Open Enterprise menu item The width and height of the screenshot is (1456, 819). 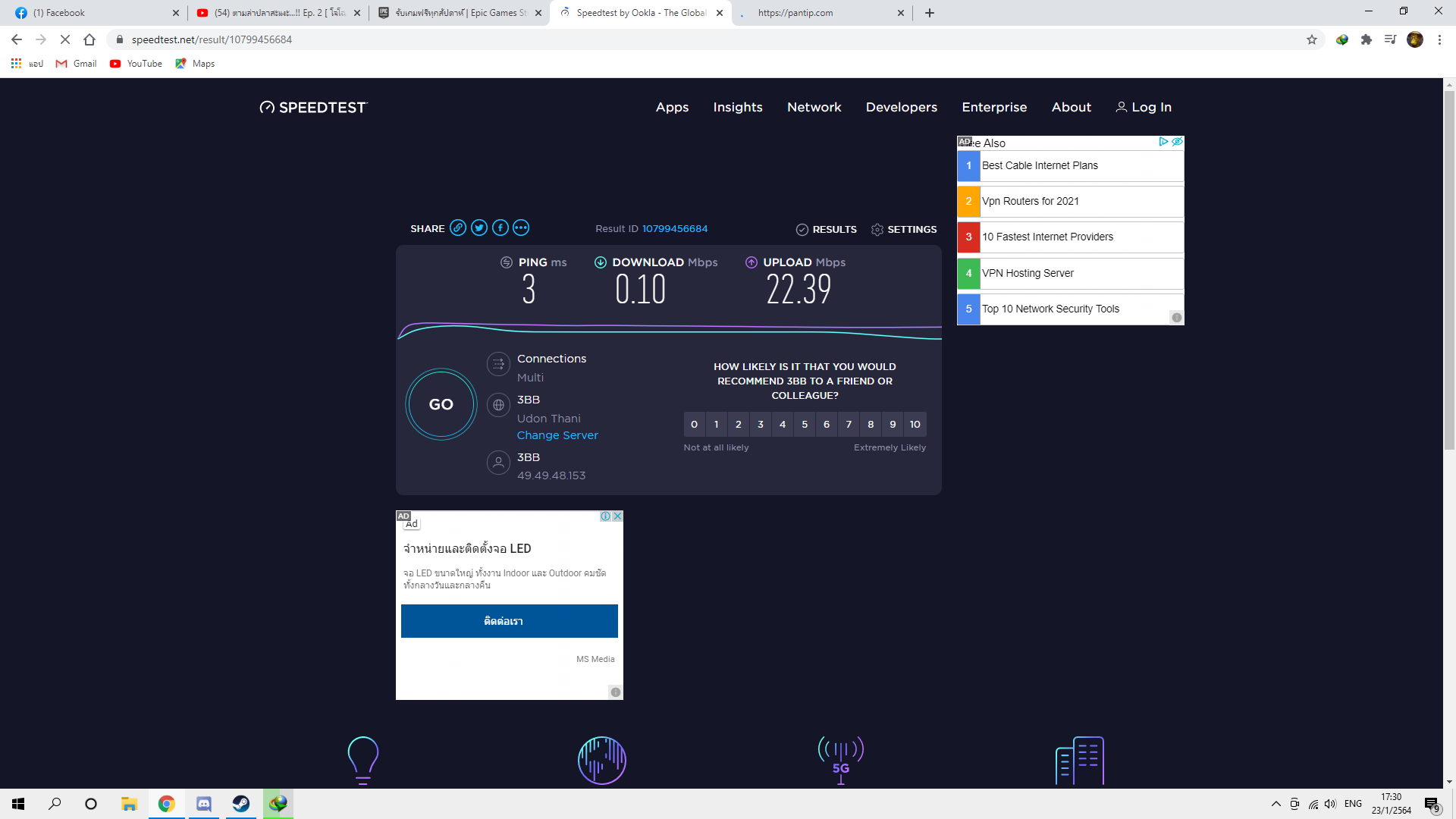pos(994,107)
